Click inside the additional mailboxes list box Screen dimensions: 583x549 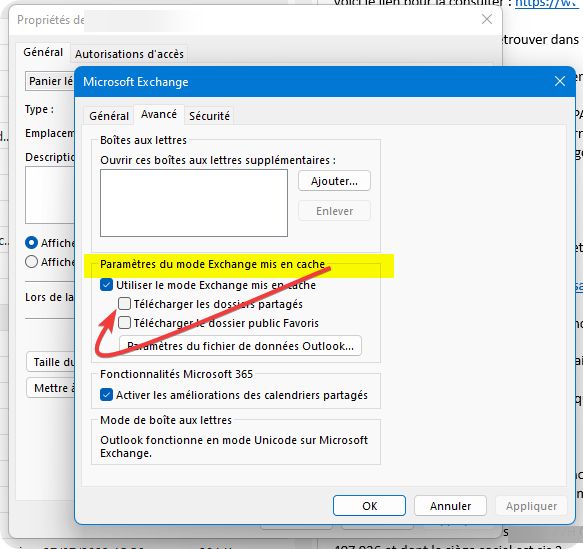tap(194, 203)
